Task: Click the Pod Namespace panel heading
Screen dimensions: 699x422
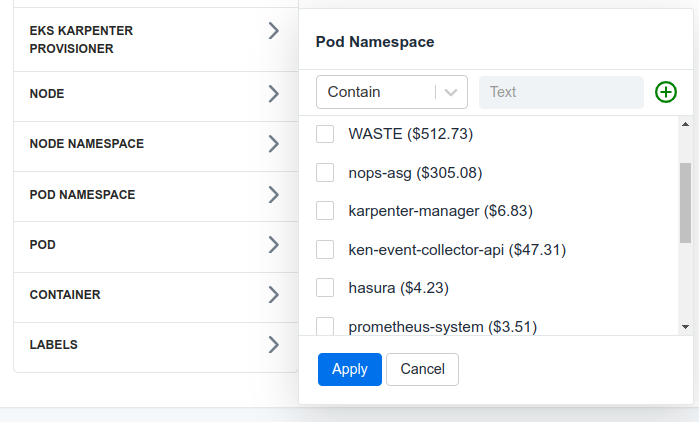Action: coord(375,42)
